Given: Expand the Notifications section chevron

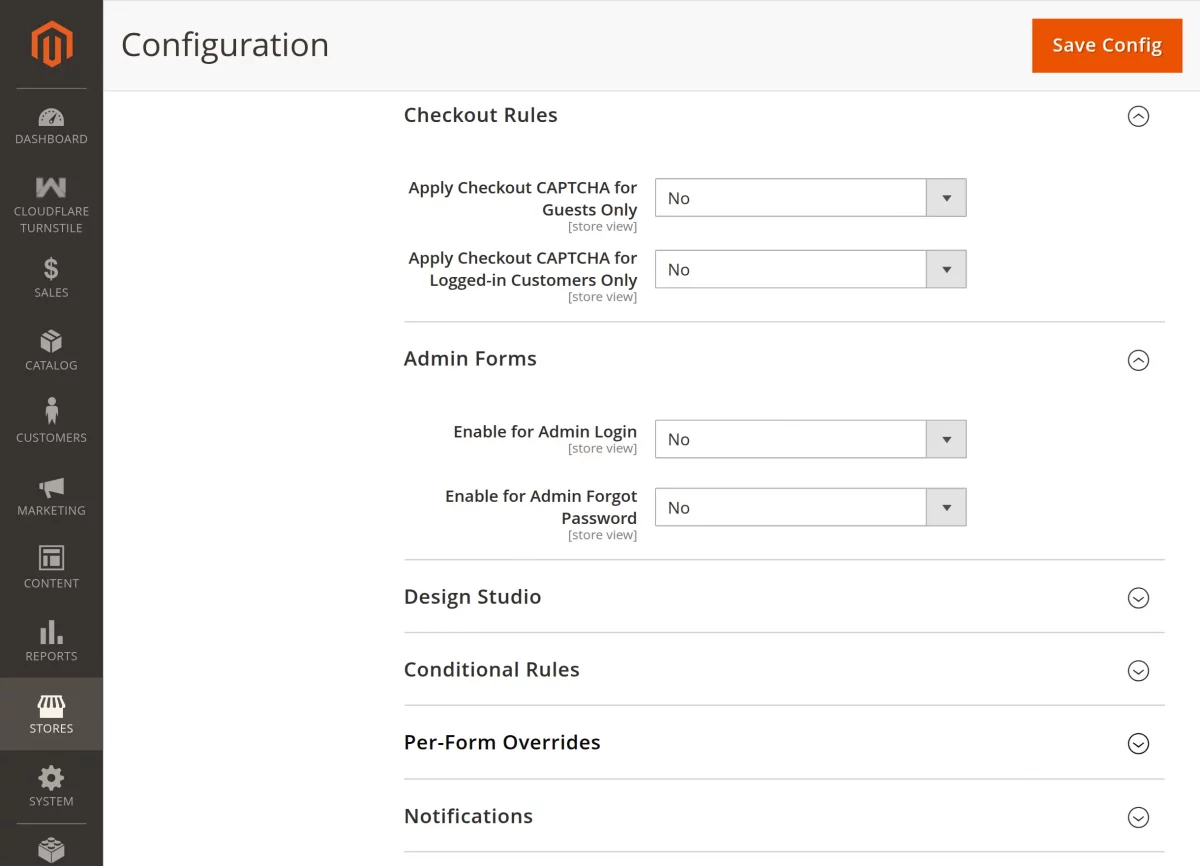Looking at the screenshot, I should coord(1138,818).
